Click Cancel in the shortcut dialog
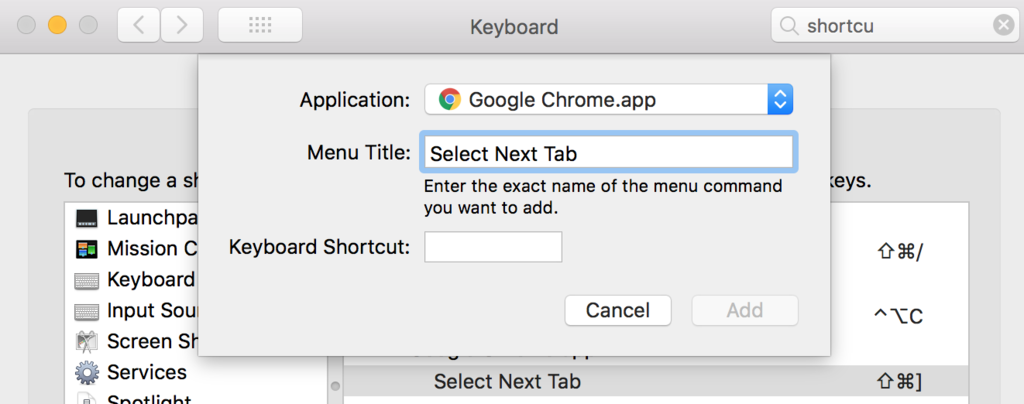This screenshot has width=1024, height=404. 618,310
